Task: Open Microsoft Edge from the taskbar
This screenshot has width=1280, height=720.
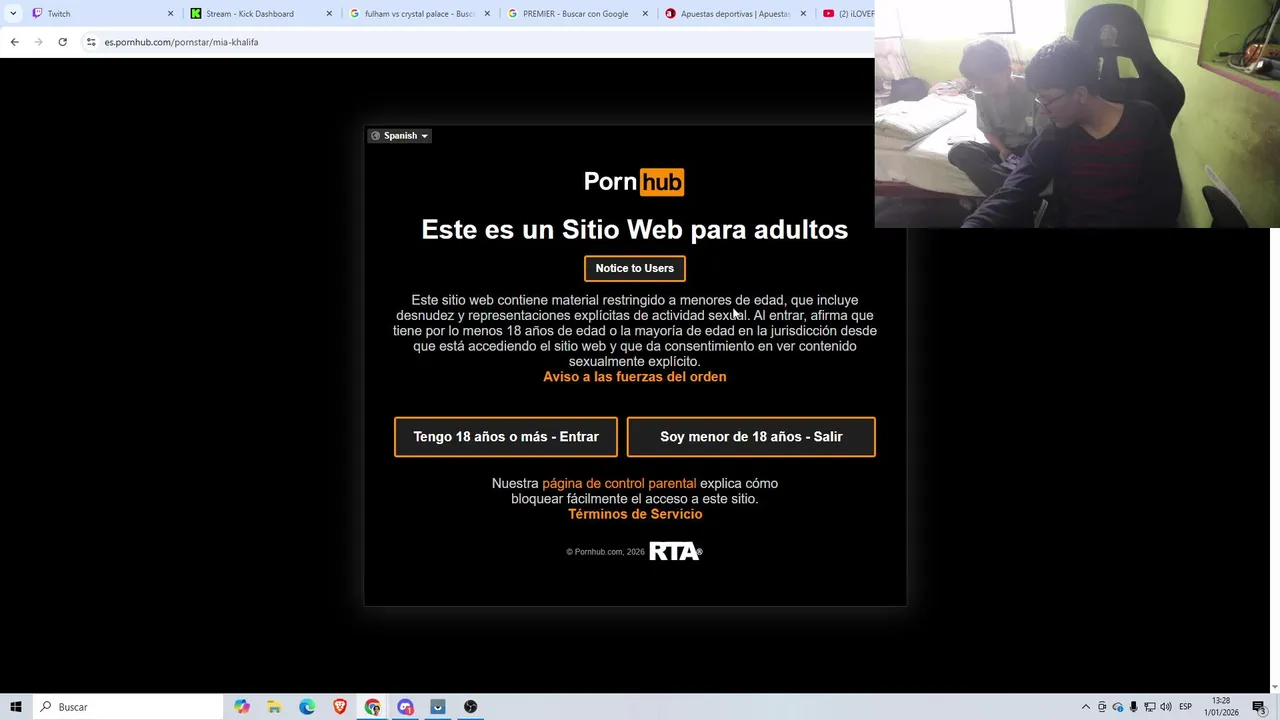Action: point(307,707)
